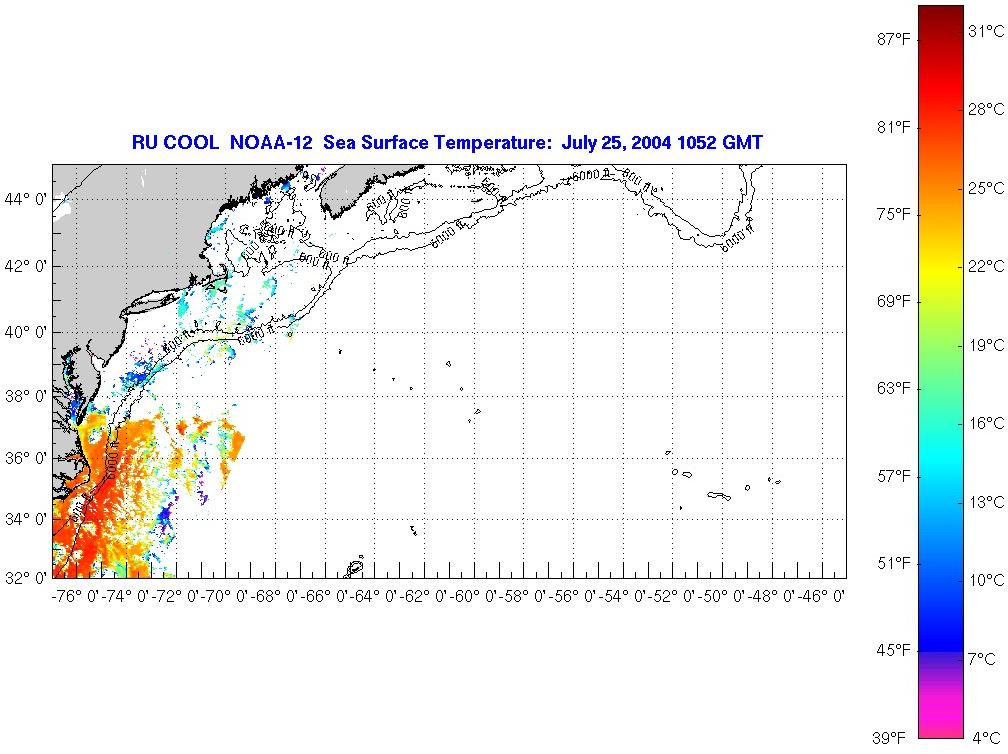
Task: Click the 81°F colorbar label
Action: coord(894,127)
